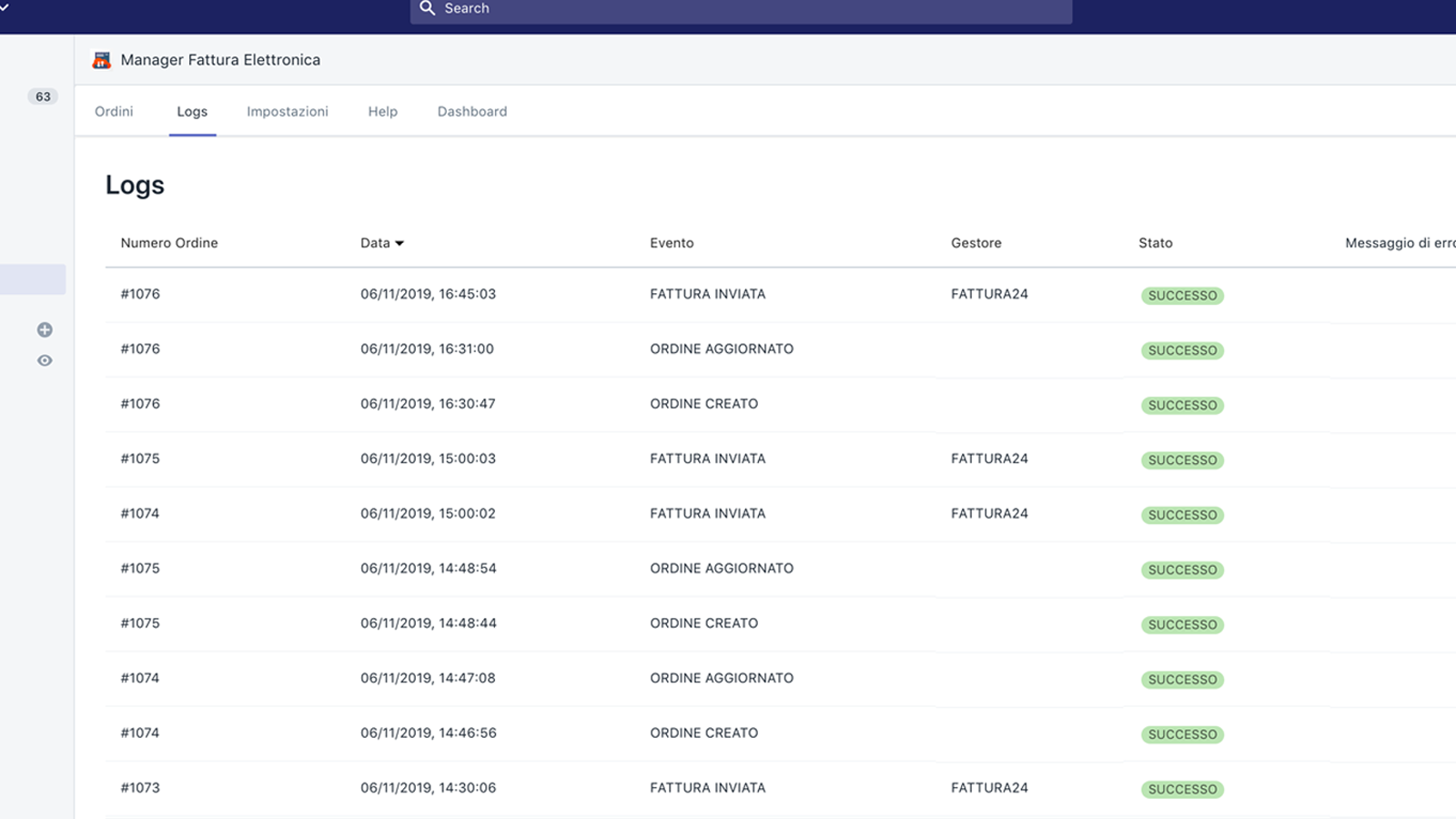
Task: Click SUCCESSO badge in the 16:45:03 row
Action: [x=1182, y=296]
